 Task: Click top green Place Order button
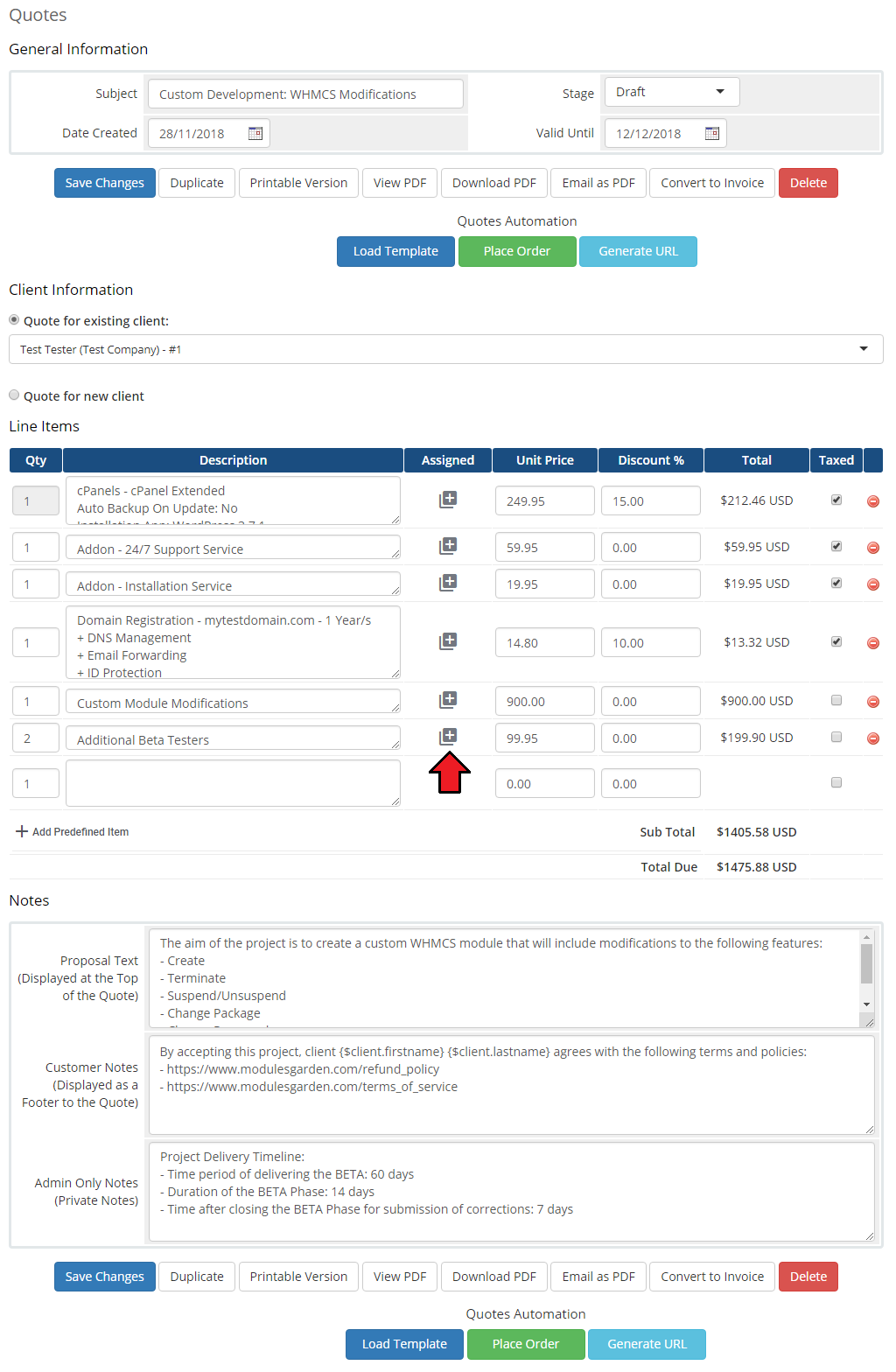click(x=517, y=251)
